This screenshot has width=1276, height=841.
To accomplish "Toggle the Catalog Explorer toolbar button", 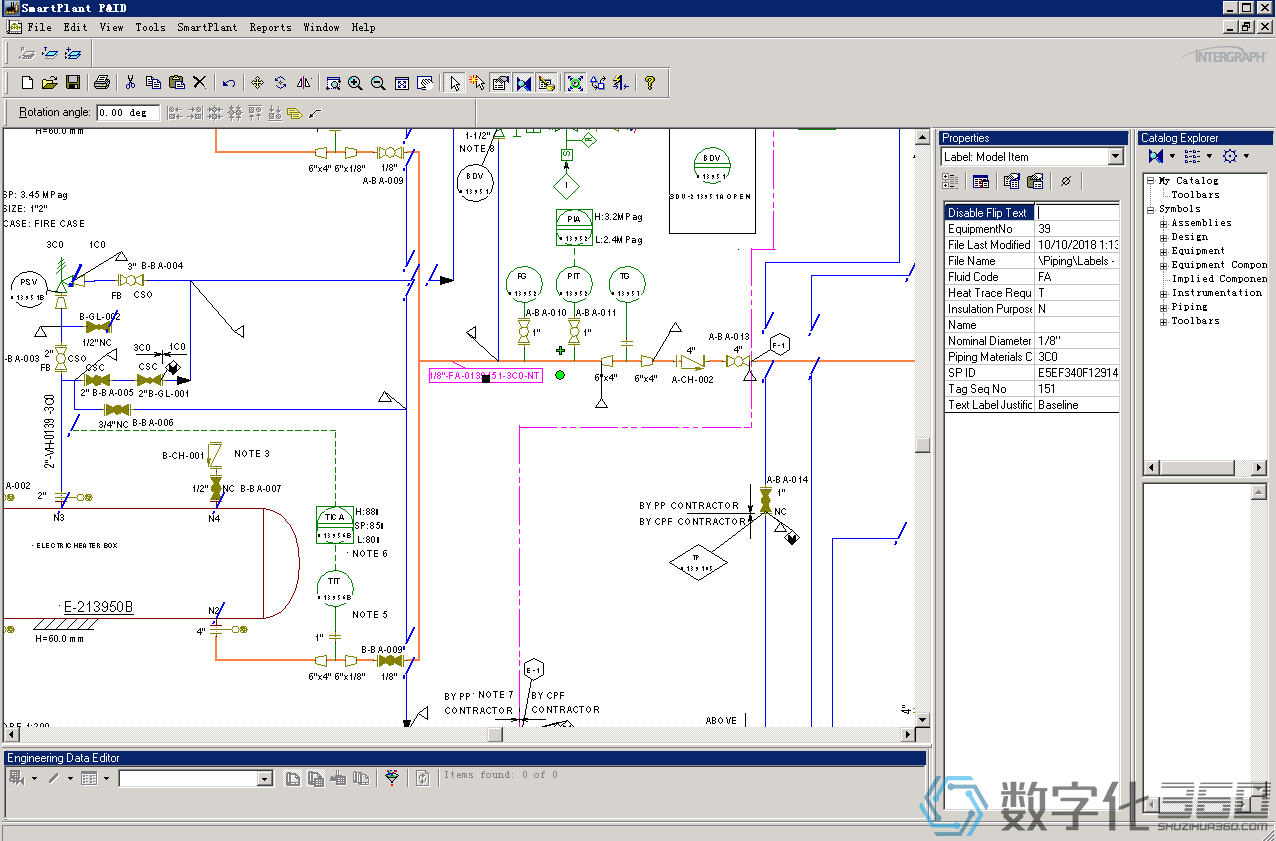I will [x=523, y=83].
